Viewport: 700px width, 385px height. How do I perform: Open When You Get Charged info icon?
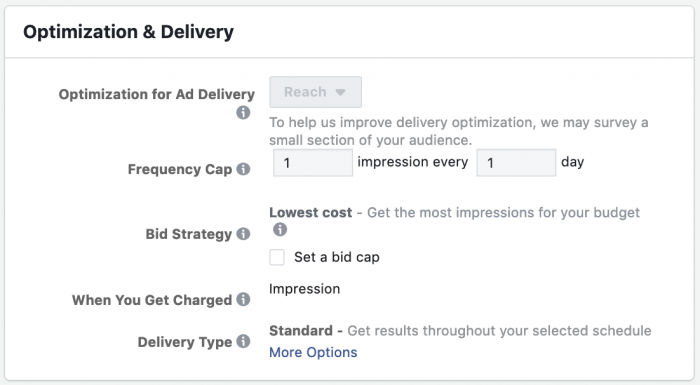[x=243, y=299]
